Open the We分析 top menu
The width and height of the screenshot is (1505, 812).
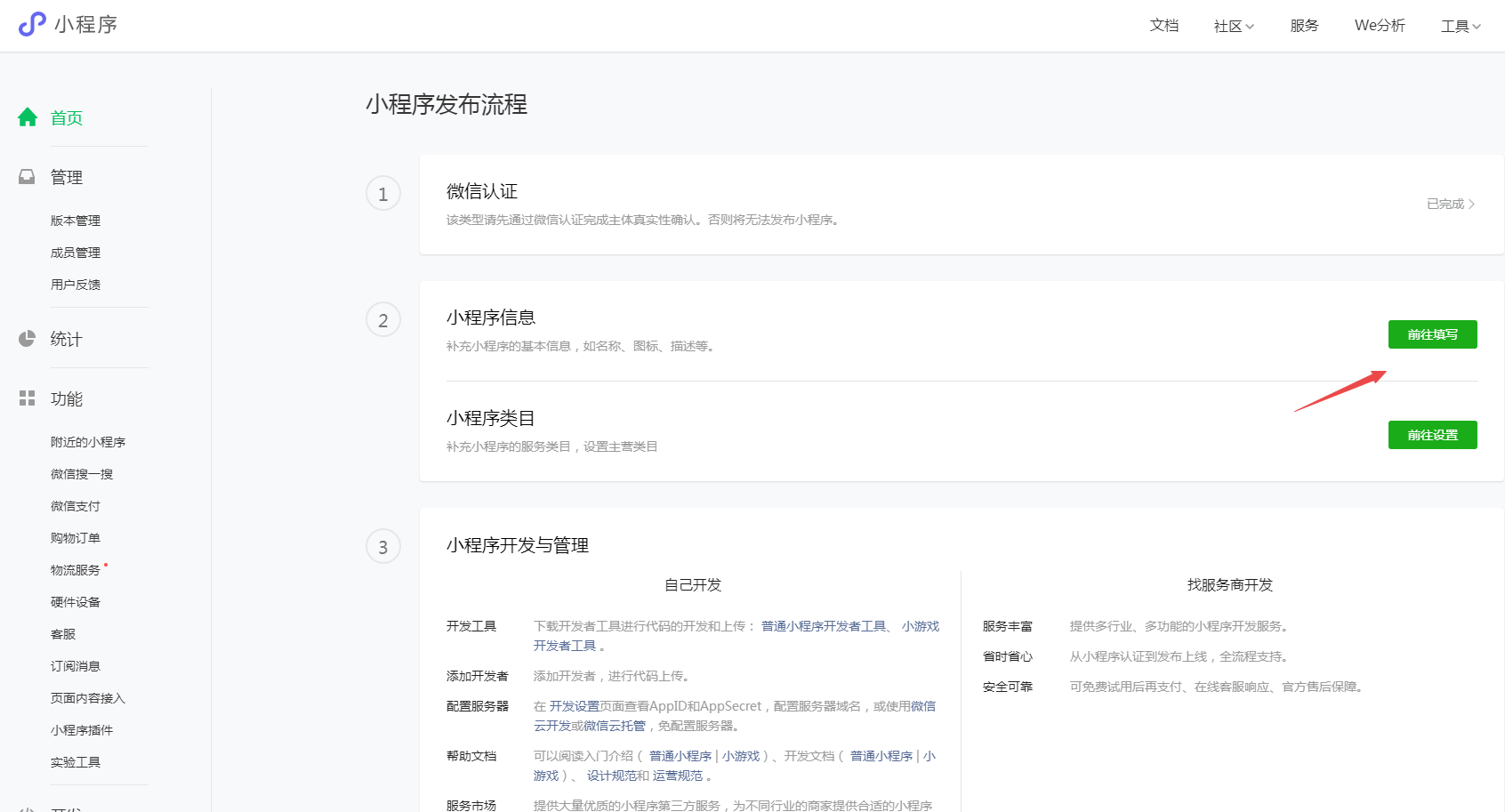pos(1380,26)
